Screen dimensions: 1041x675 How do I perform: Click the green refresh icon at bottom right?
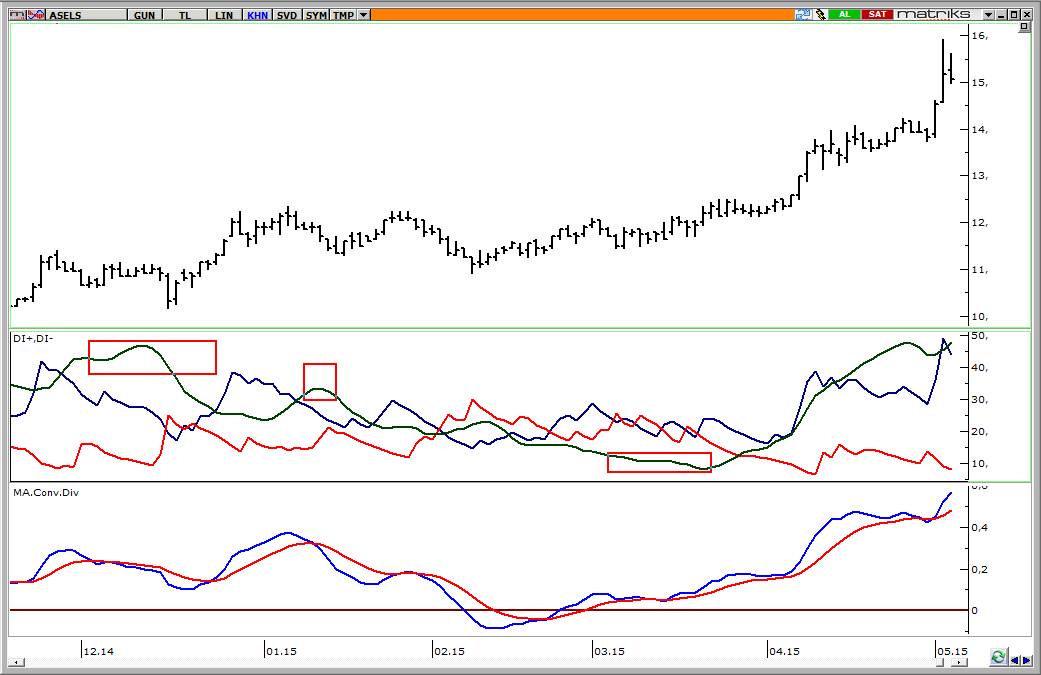(998, 657)
